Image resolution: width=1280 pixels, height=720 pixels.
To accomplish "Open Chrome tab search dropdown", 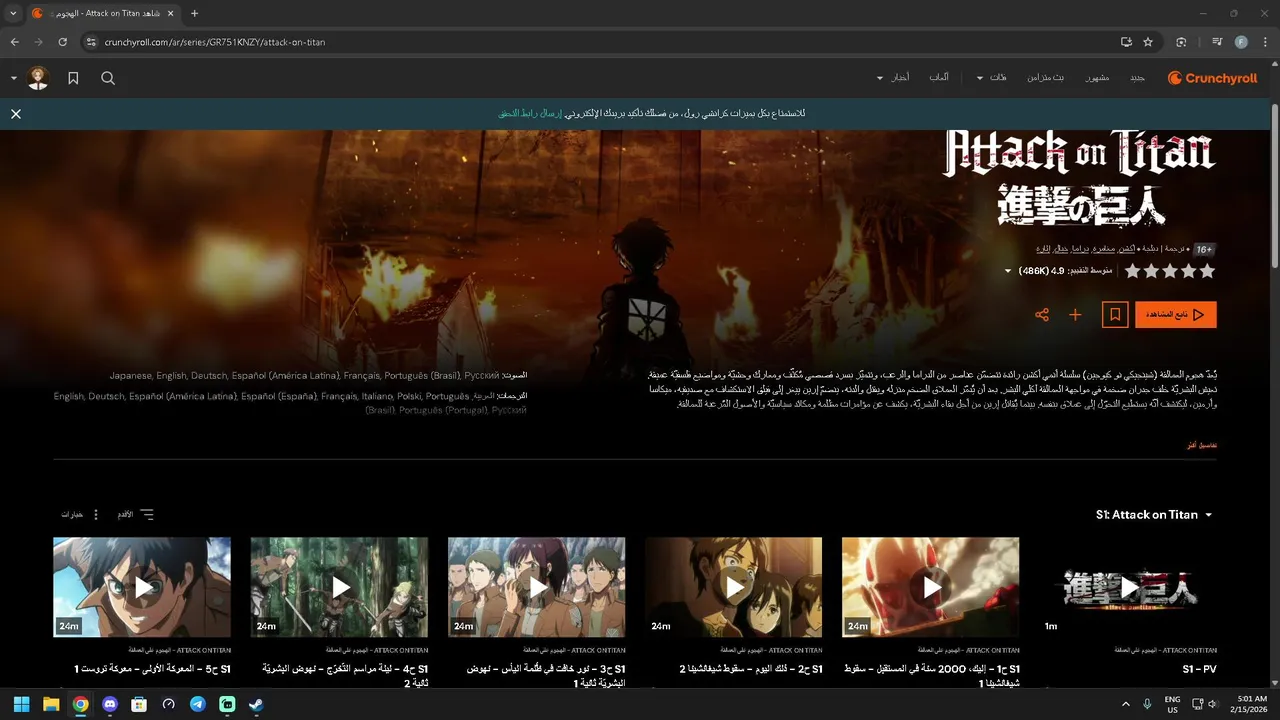I will [x=13, y=13].
